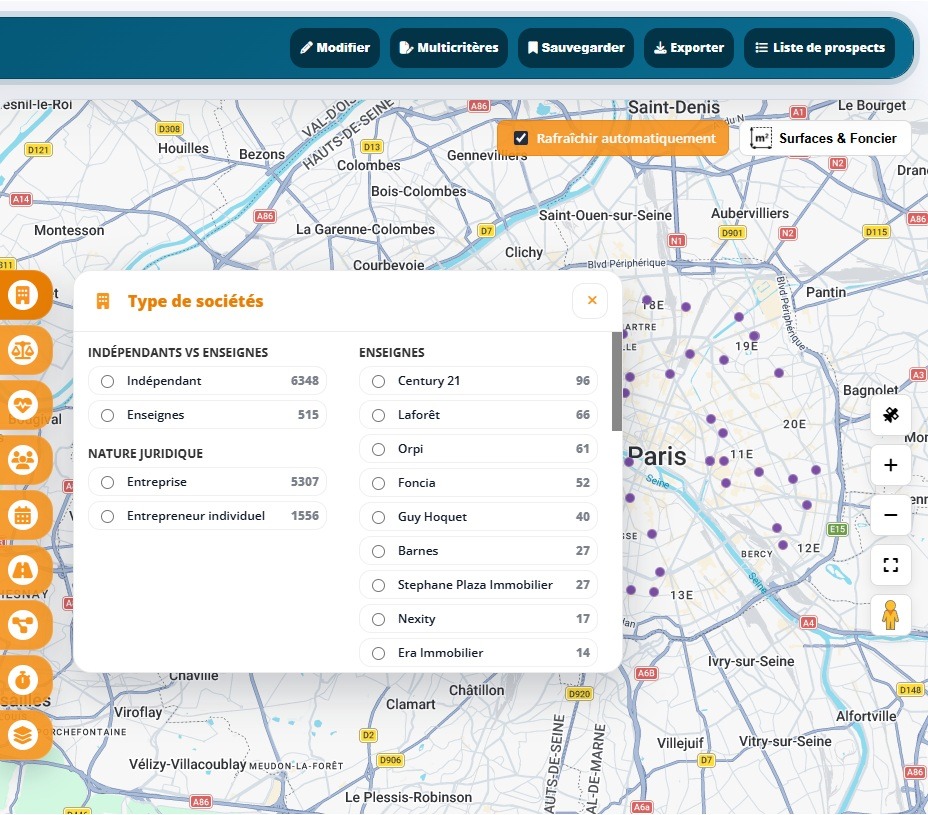Open the building company-type sidebar icon

pyautogui.click(x=23, y=295)
